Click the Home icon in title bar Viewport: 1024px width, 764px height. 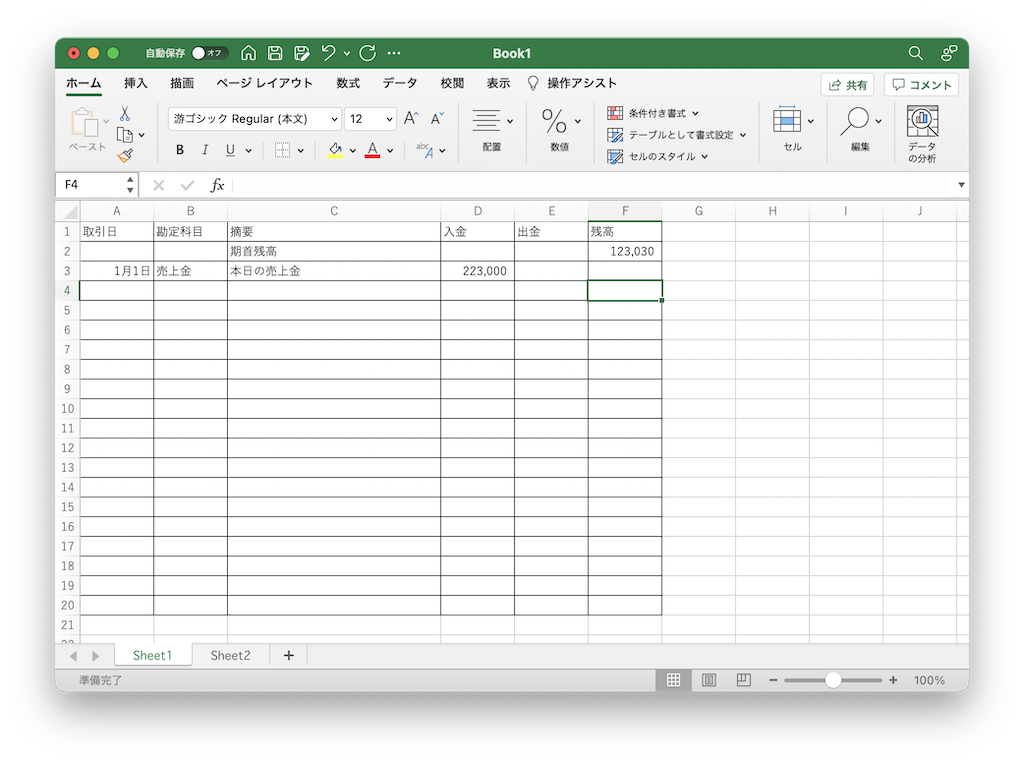click(249, 53)
